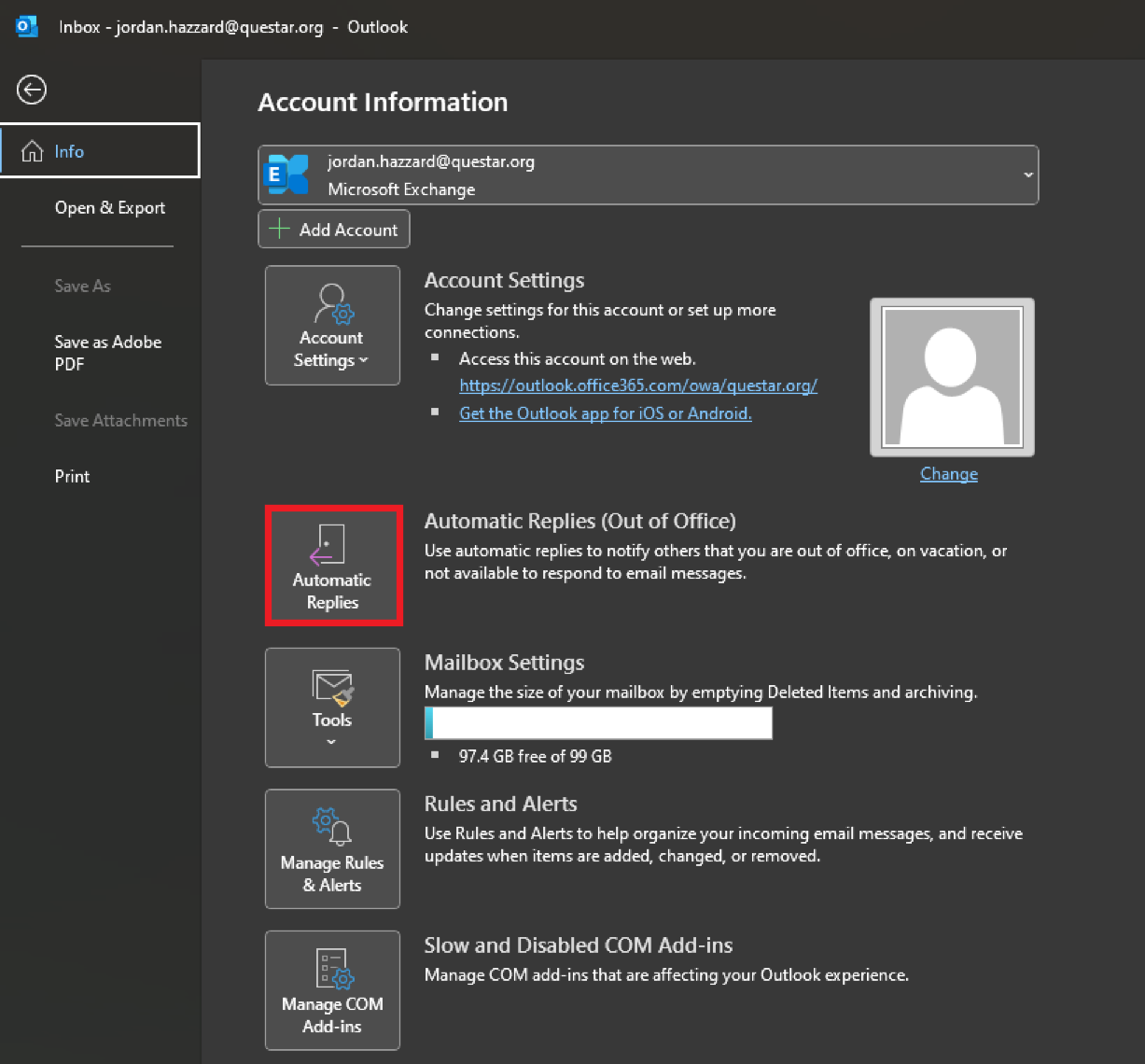Open the Info tab
The image size is (1145, 1064).
pyautogui.click(x=100, y=150)
